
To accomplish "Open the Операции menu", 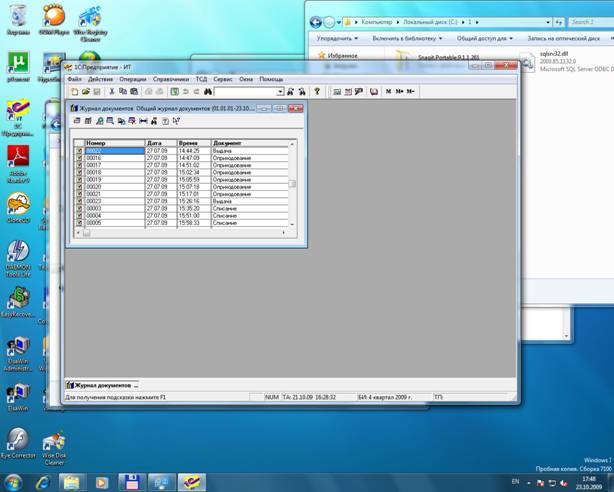I will pyautogui.click(x=133, y=79).
